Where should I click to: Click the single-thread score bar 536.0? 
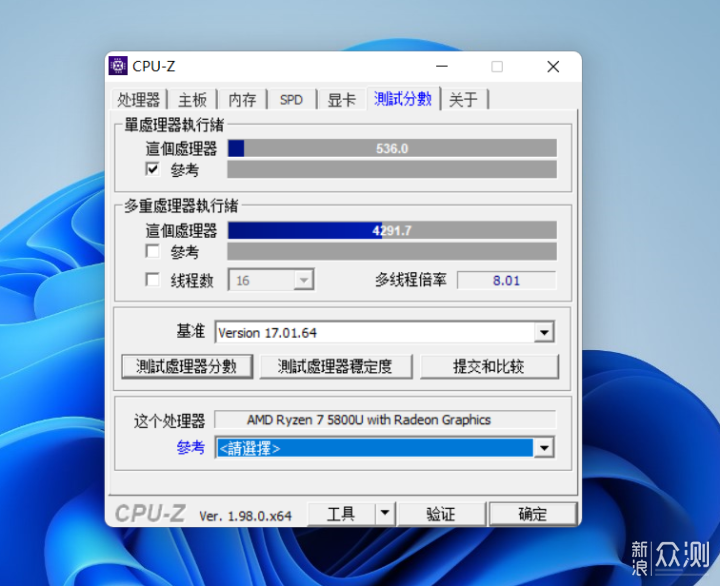[392, 148]
